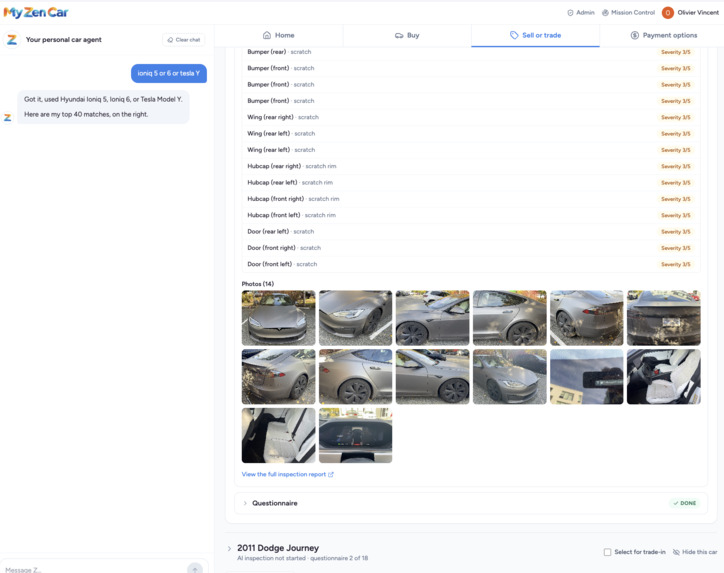Click the Admin shield icon
Screen dimensions: 724x573
(x=570, y=13)
